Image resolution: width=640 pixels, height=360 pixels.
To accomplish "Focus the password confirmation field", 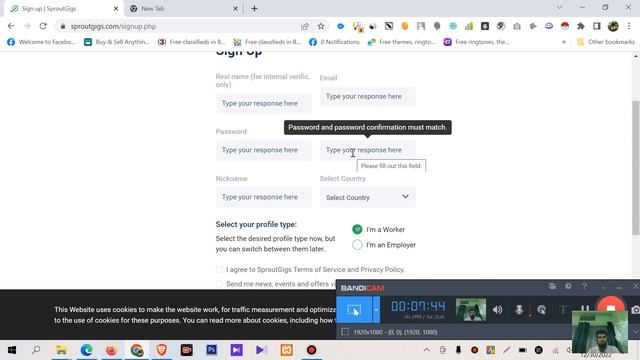I will coord(368,150).
